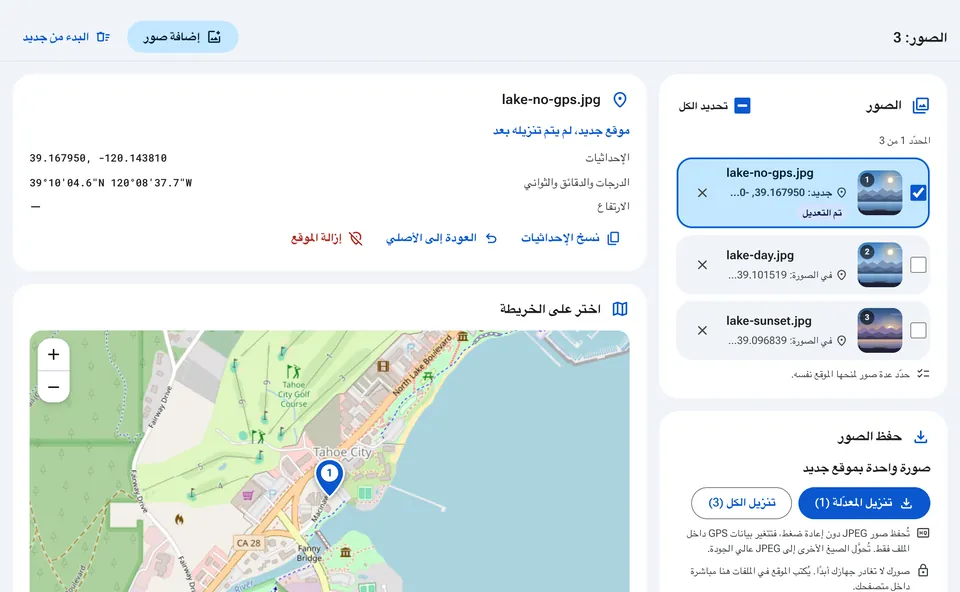Check the lake-day.jpg checkbox

click(x=918, y=265)
